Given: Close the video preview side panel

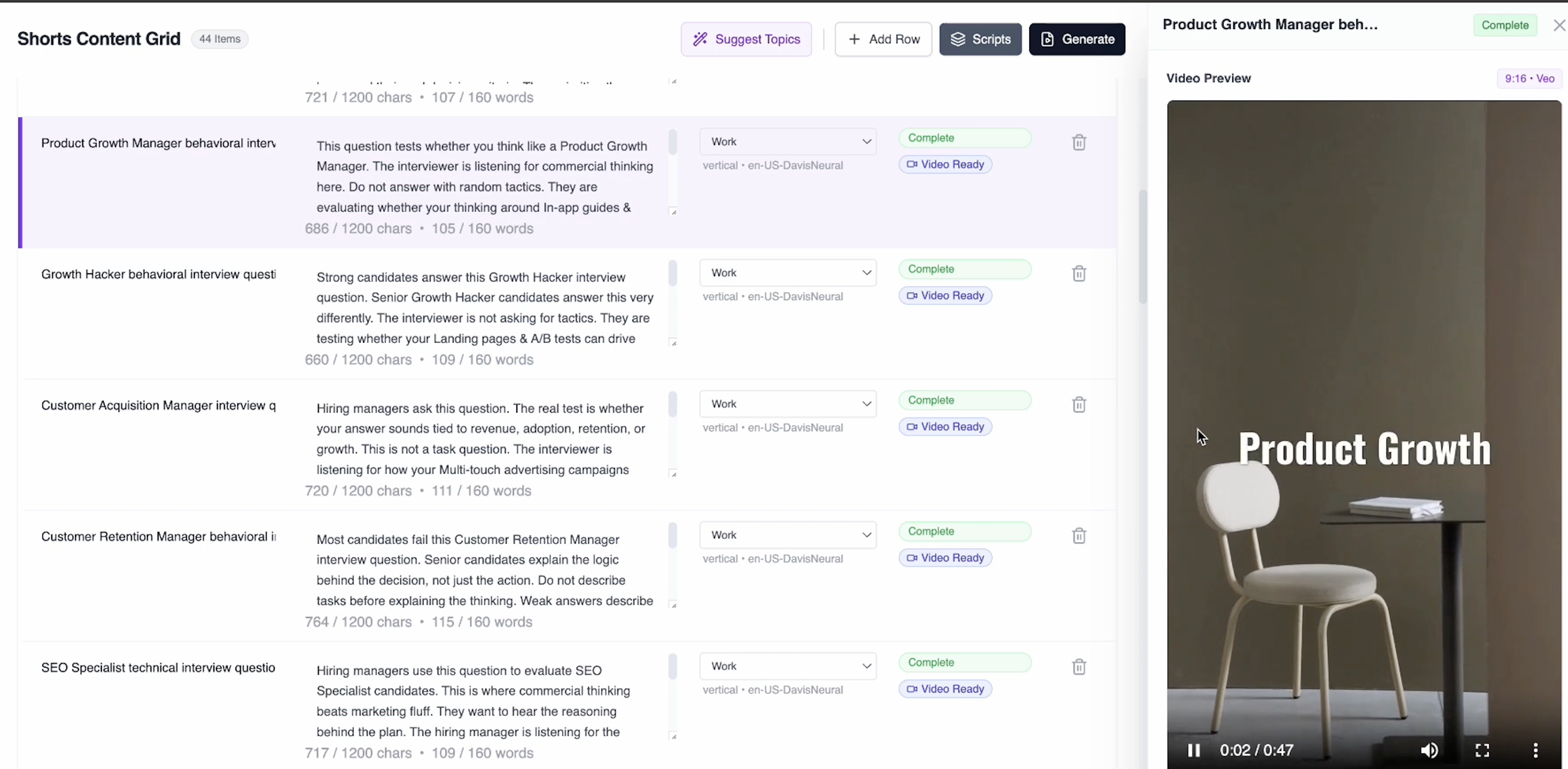Looking at the screenshot, I should (1559, 25).
